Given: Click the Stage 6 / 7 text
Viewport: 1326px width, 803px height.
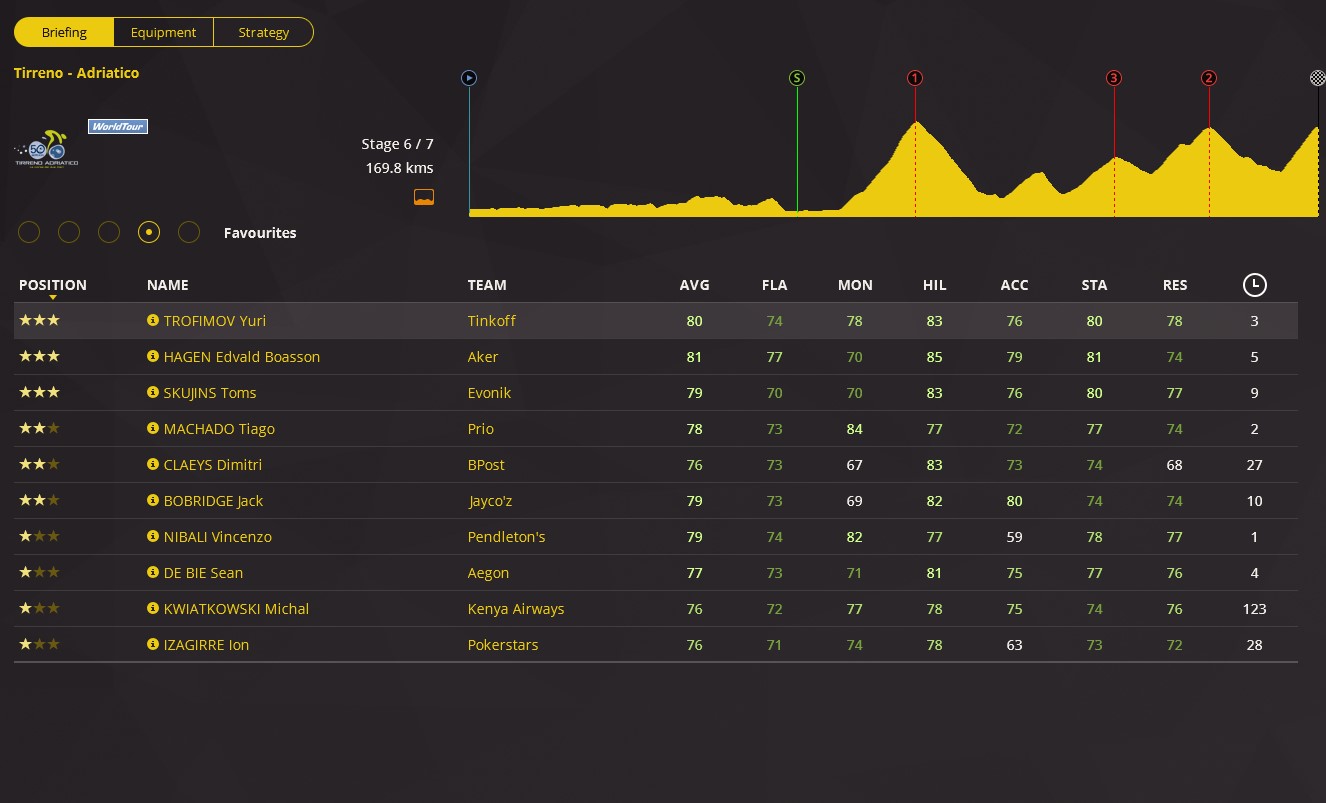Looking at the screenshot, I should (x=398, y=144).
